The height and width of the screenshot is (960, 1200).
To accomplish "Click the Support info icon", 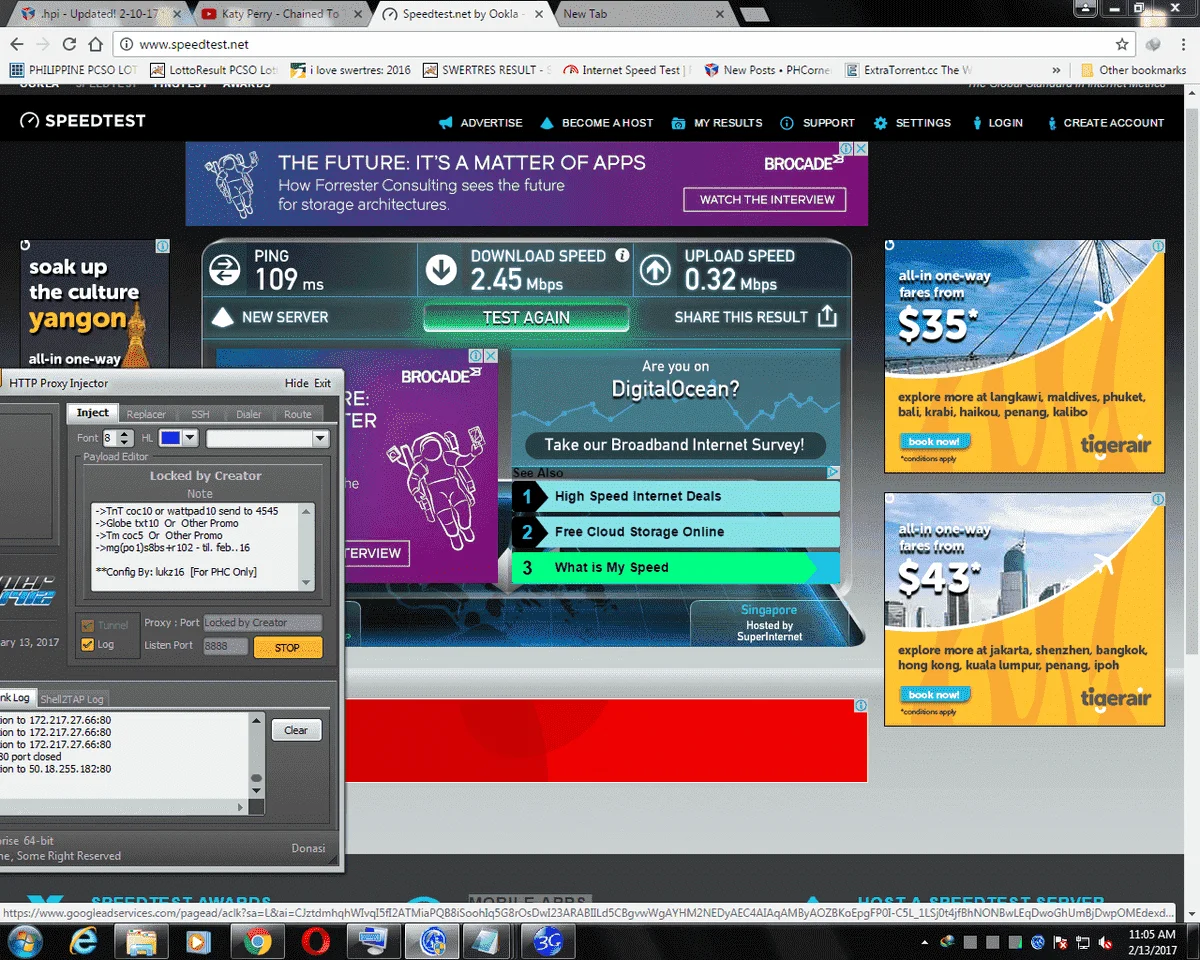I will pos(786,123).
